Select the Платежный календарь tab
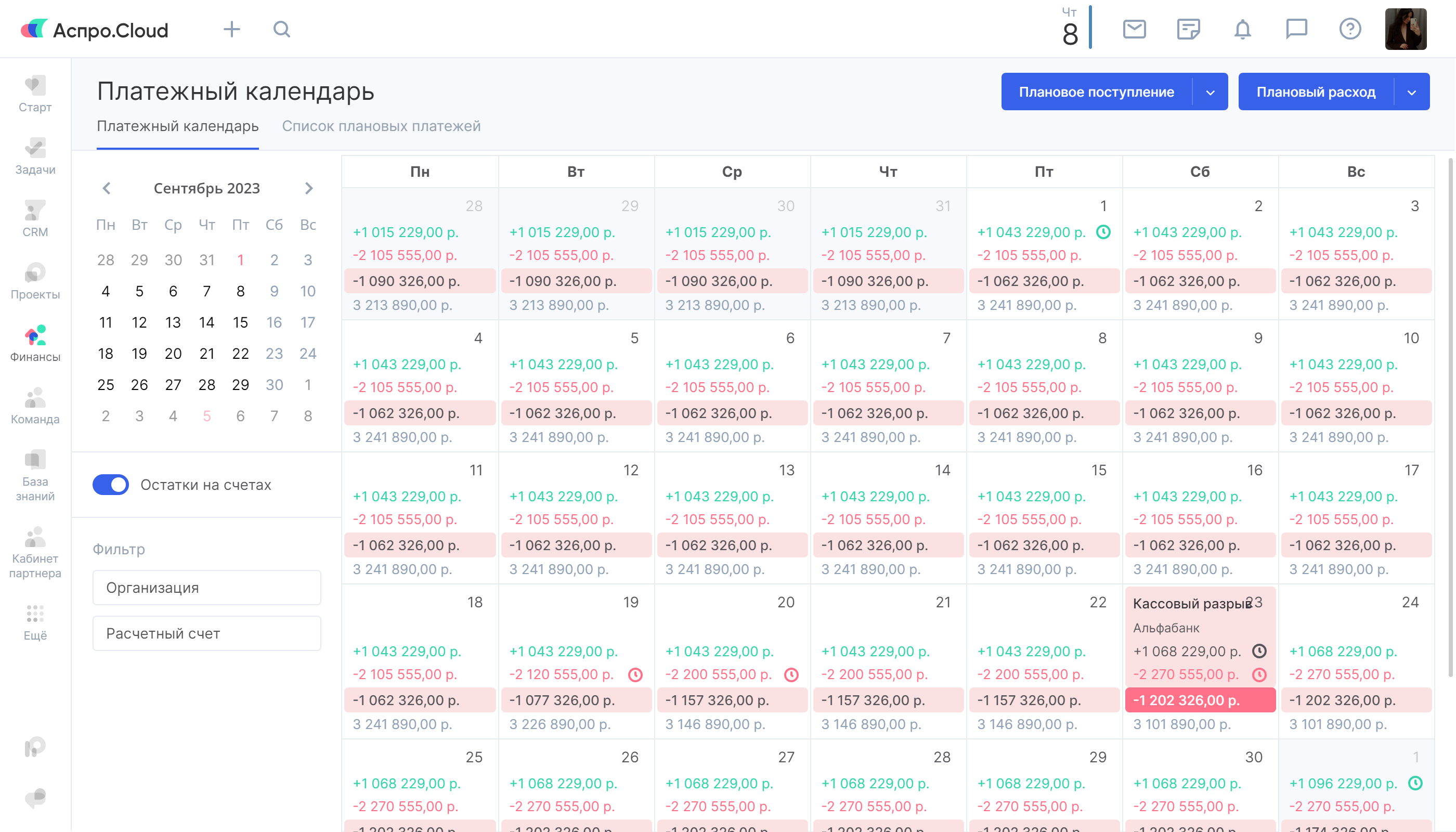1456x832 pixels. pos(178,126)
